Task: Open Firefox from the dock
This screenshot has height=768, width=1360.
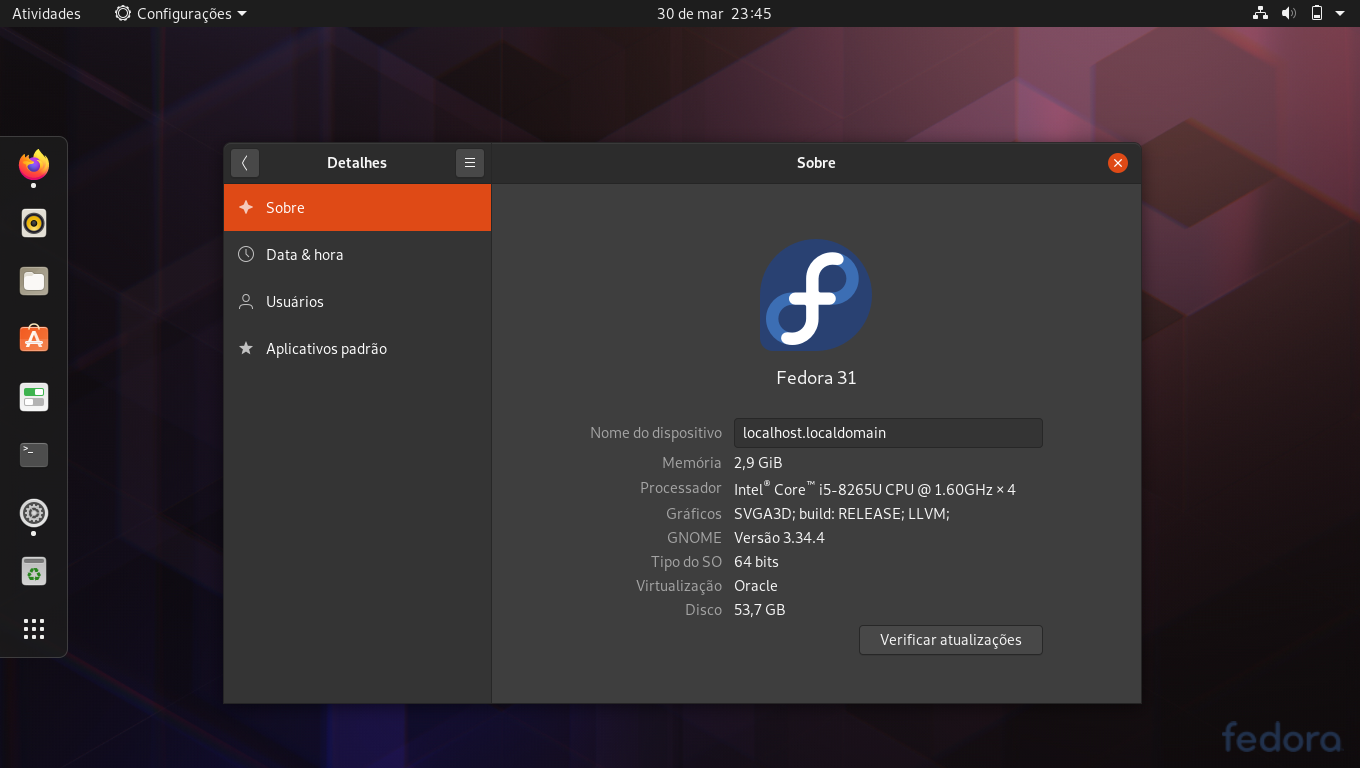Action: click(34, 165)
